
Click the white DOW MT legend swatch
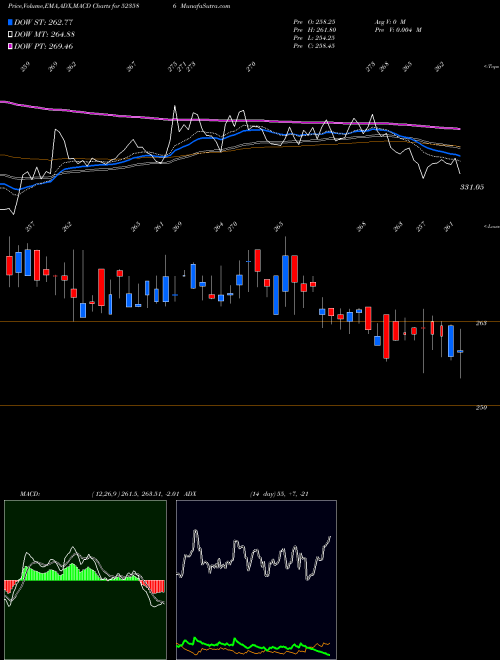coord(10,34)
